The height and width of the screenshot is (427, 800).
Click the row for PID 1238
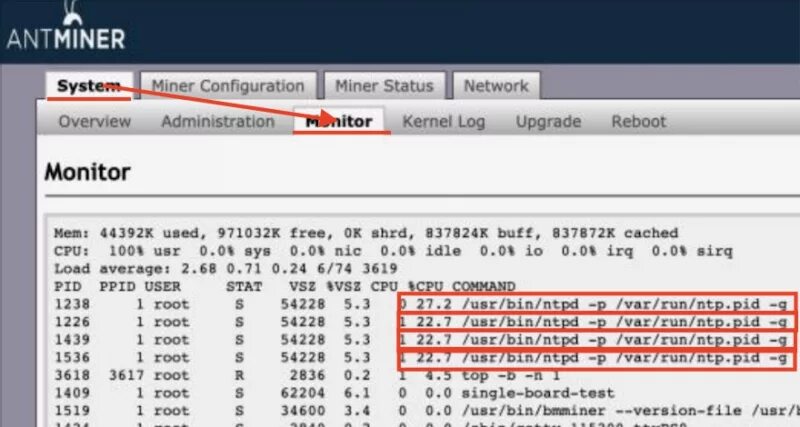click(421, 305)
